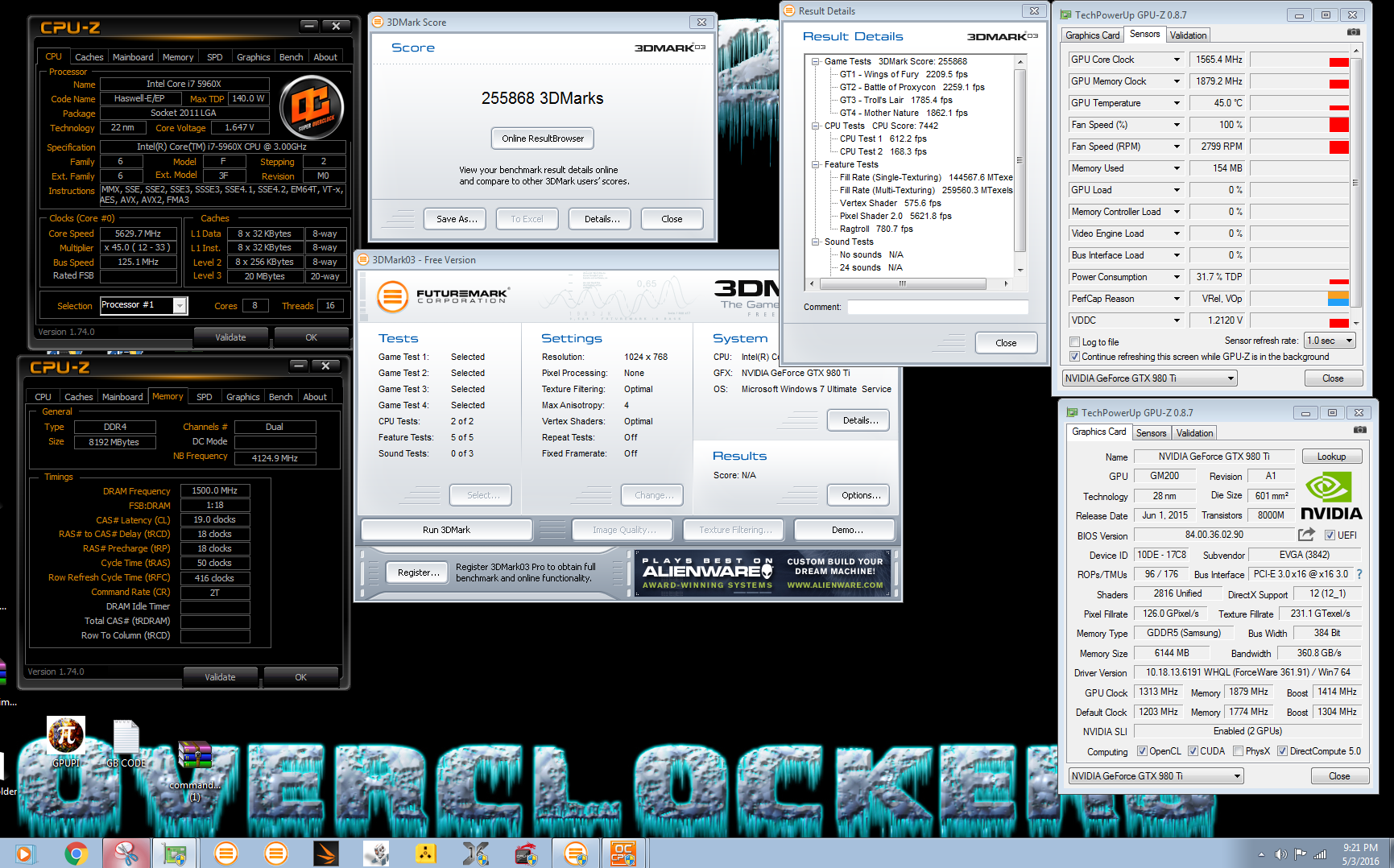Click the Lookup button in GPU-Z

(1331, 457)
